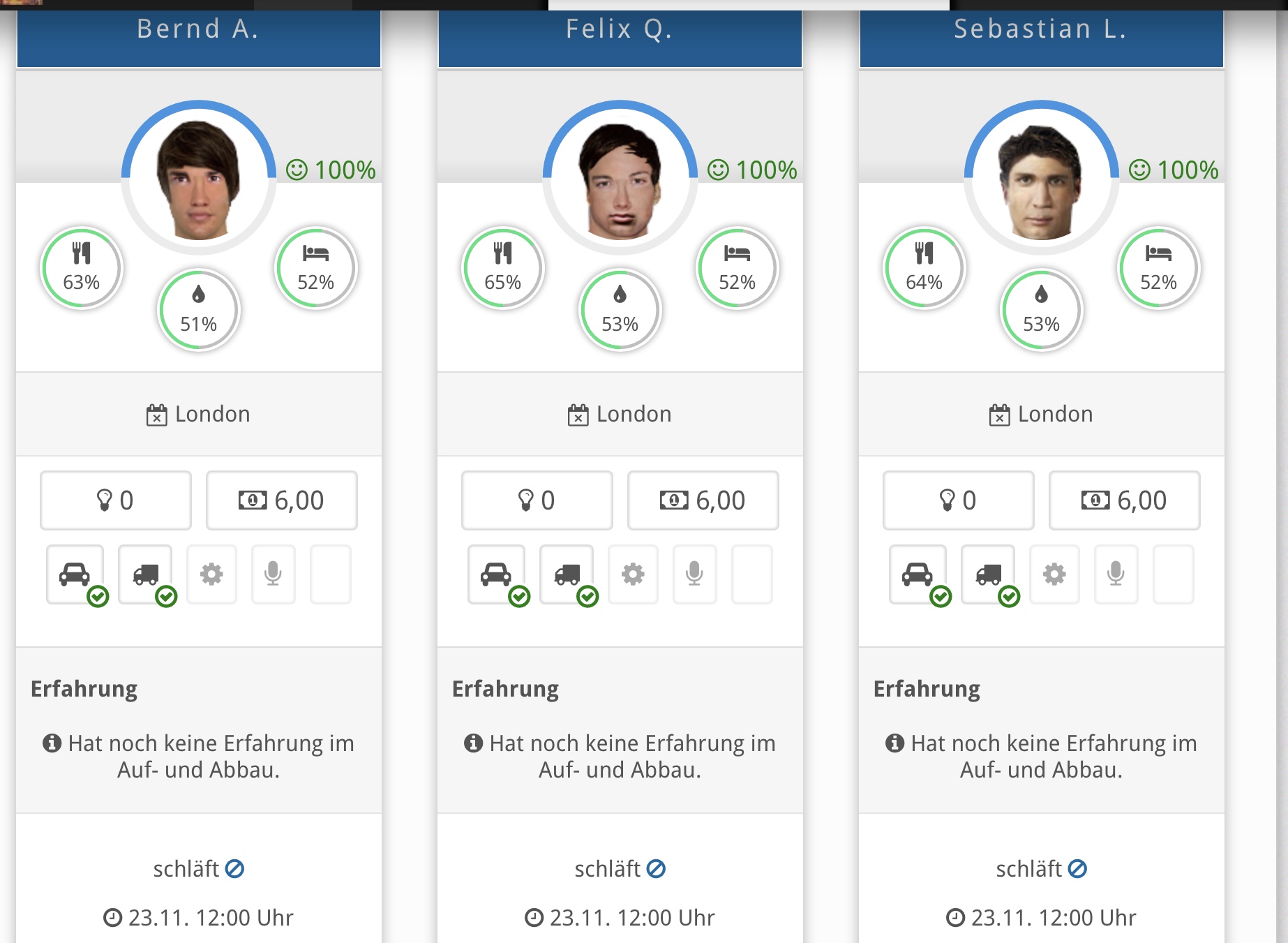
Task: Click Felix Q.'s microphone skill icon
Action: [694, 574]
